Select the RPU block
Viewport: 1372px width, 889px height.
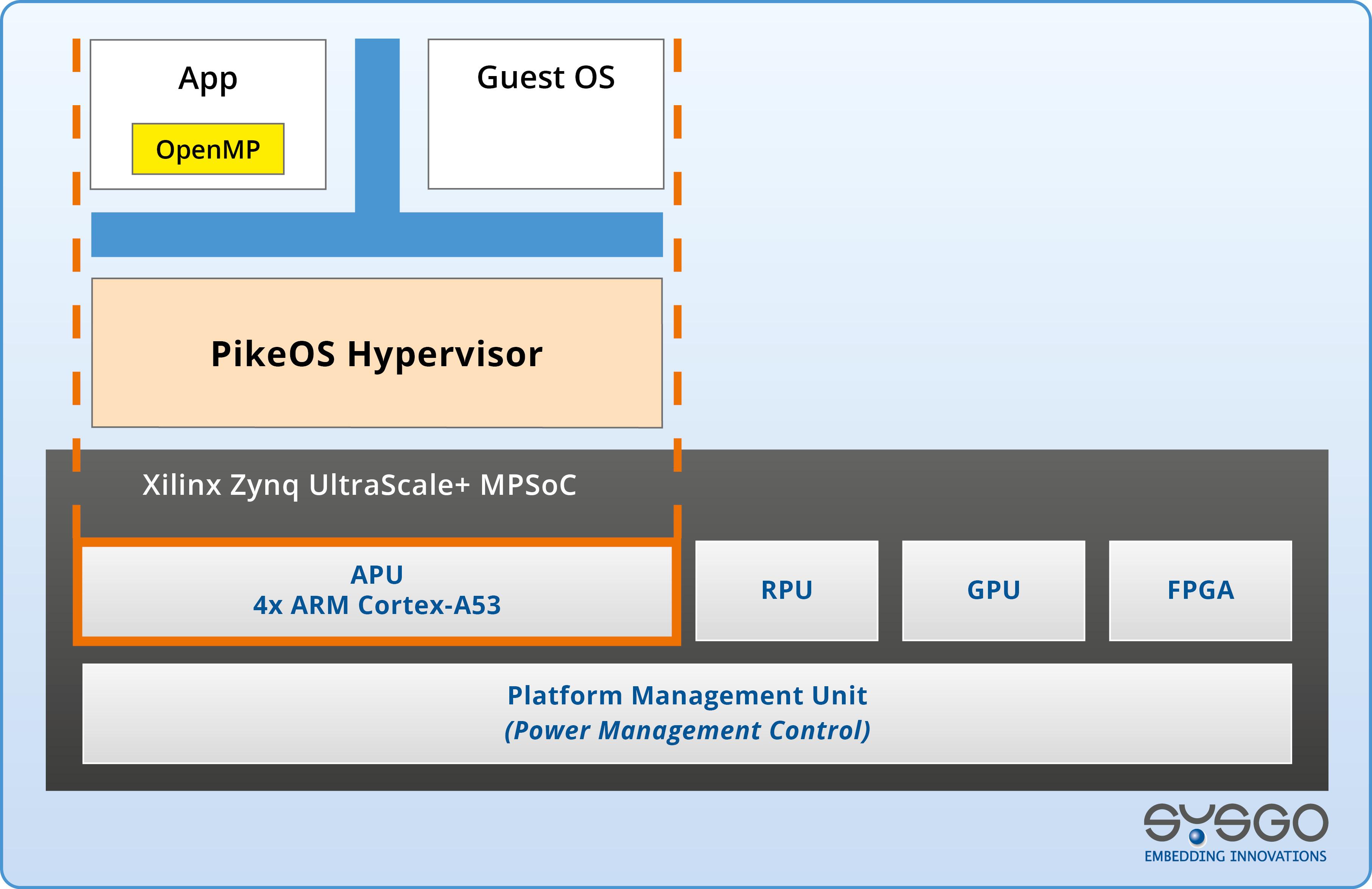786,591
